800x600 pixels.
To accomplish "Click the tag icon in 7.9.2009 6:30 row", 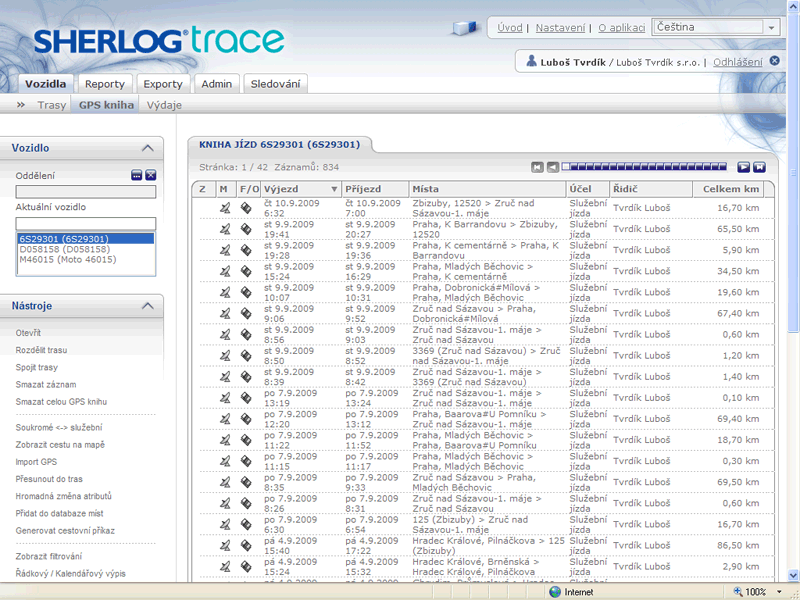I will (x=246, y=524).
